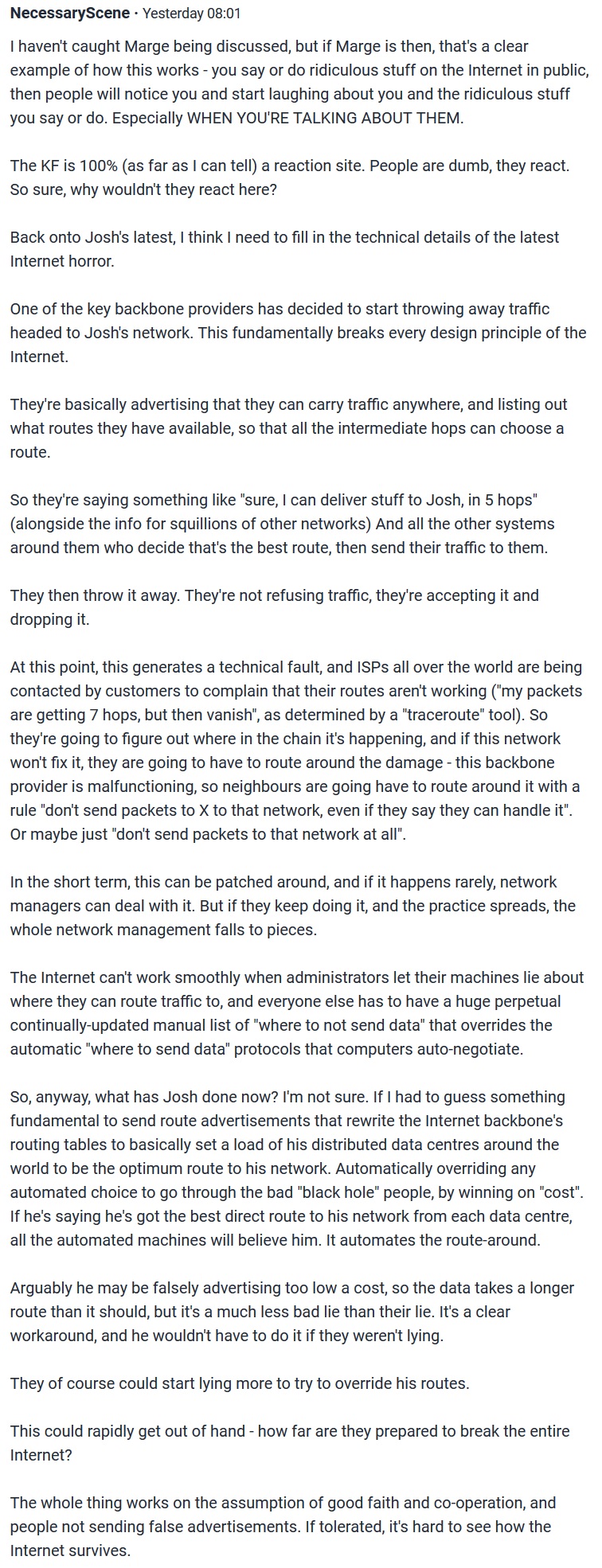Viewport: 602px width, 1568px height.
Task: Click the paragraph starting "I haven't caught Marge"
Action: pyautogui.click(x=299, y=82)
